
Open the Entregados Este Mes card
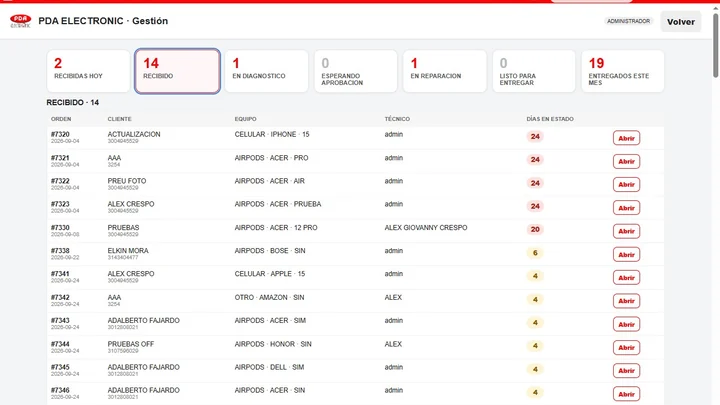(623, 71)
